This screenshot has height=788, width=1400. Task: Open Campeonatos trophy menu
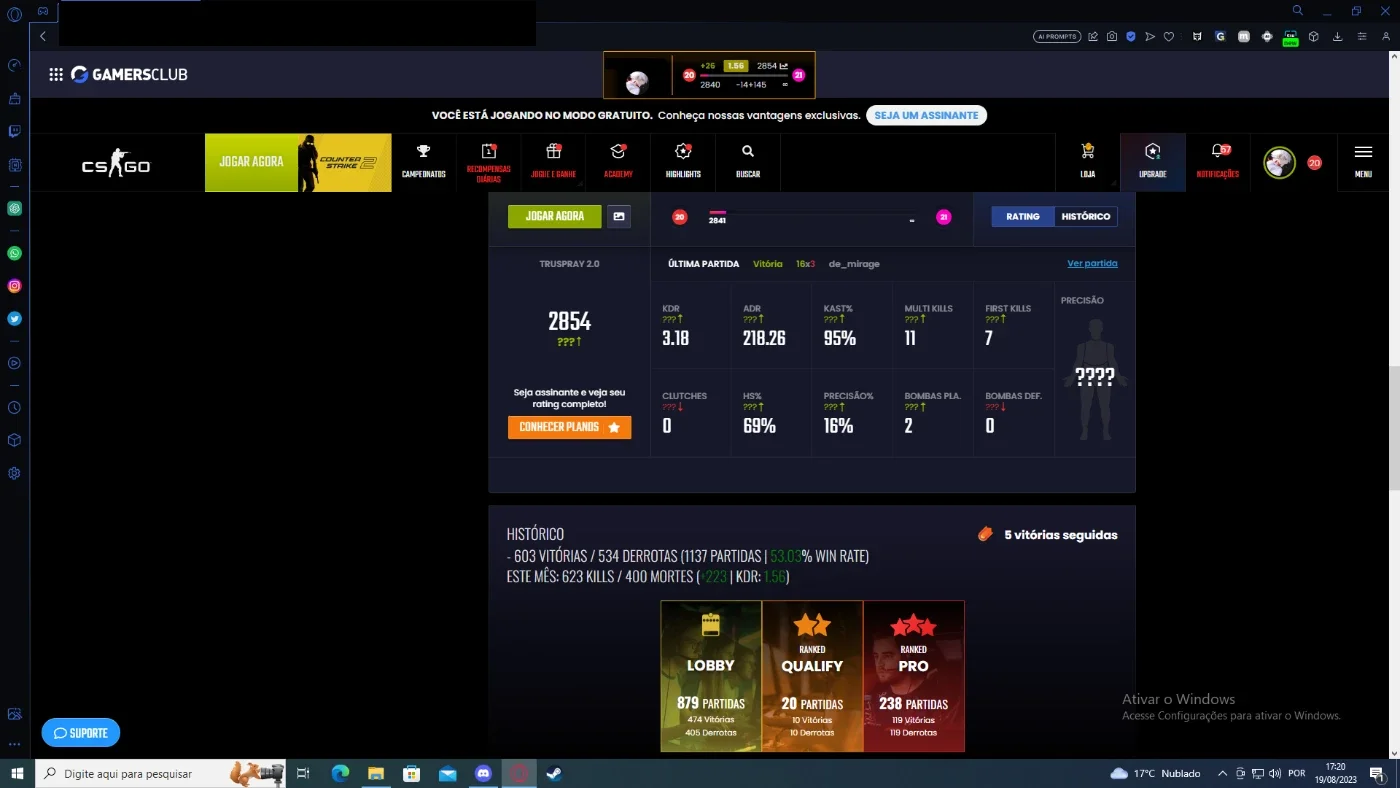click(424, 162)
